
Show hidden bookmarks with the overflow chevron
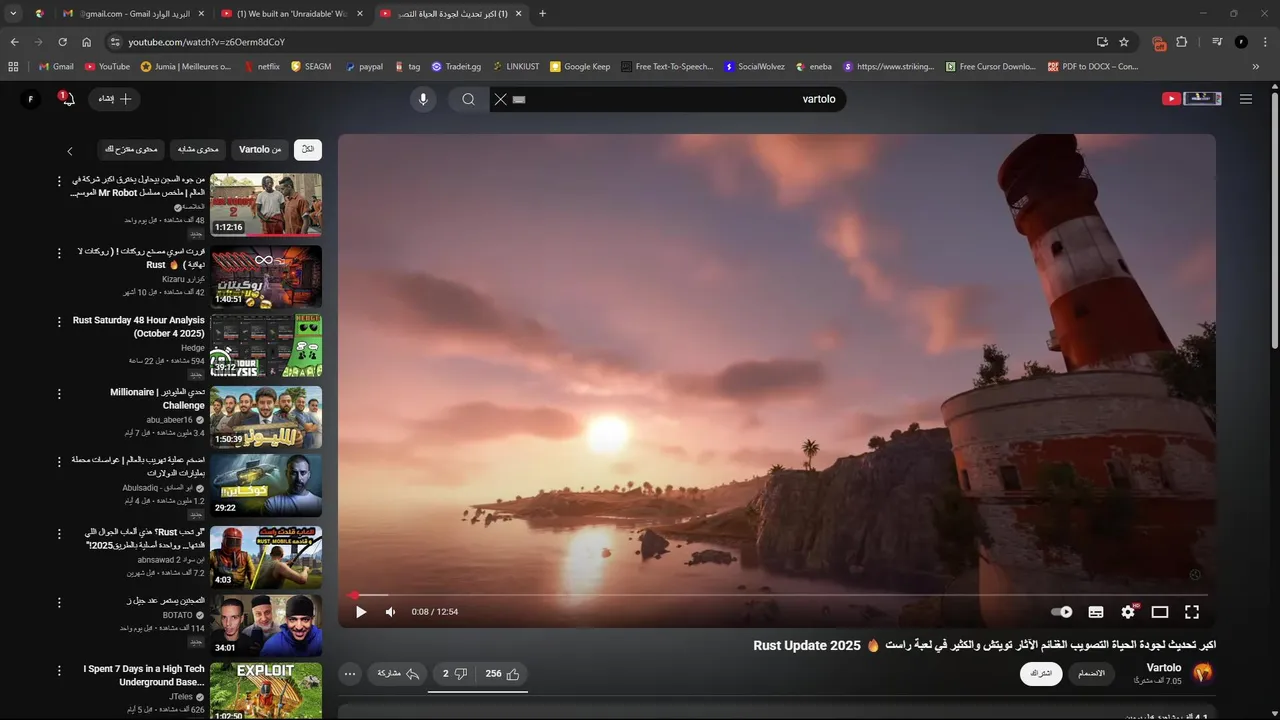[x=1256, y=67]
